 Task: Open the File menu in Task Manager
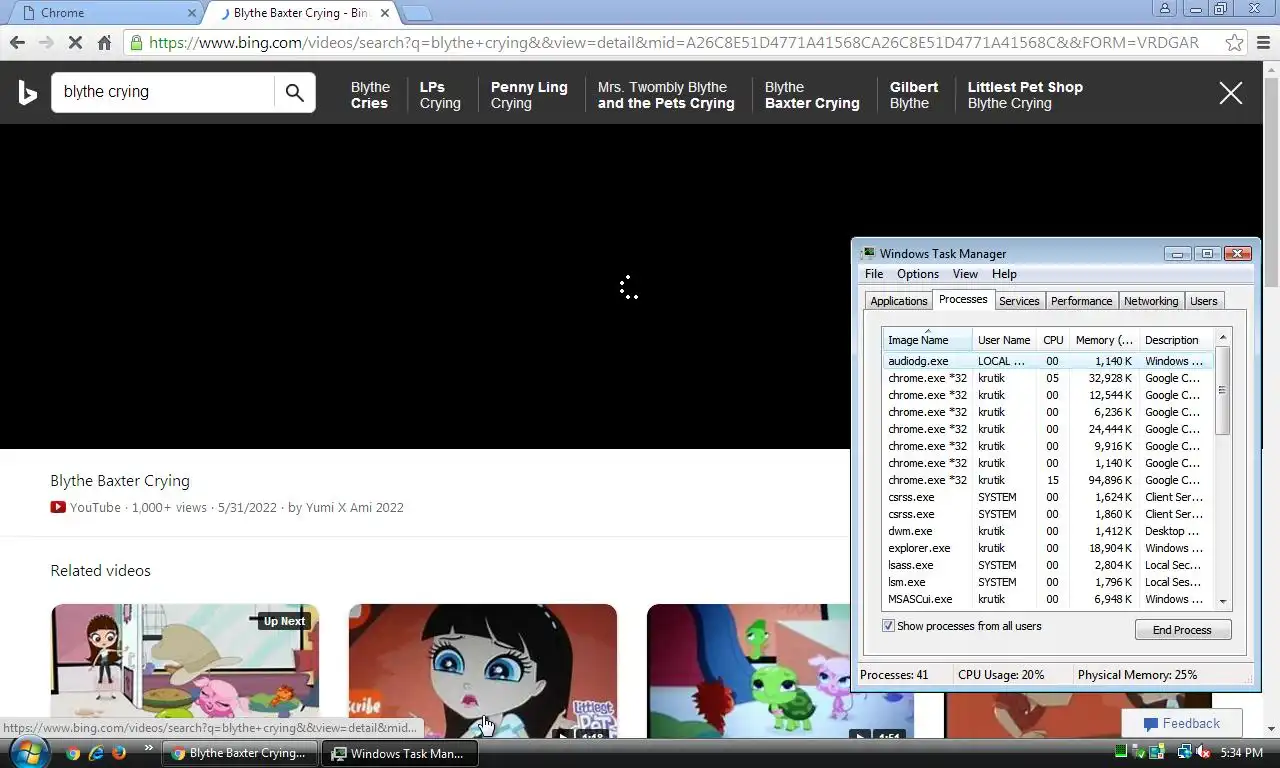874,274
